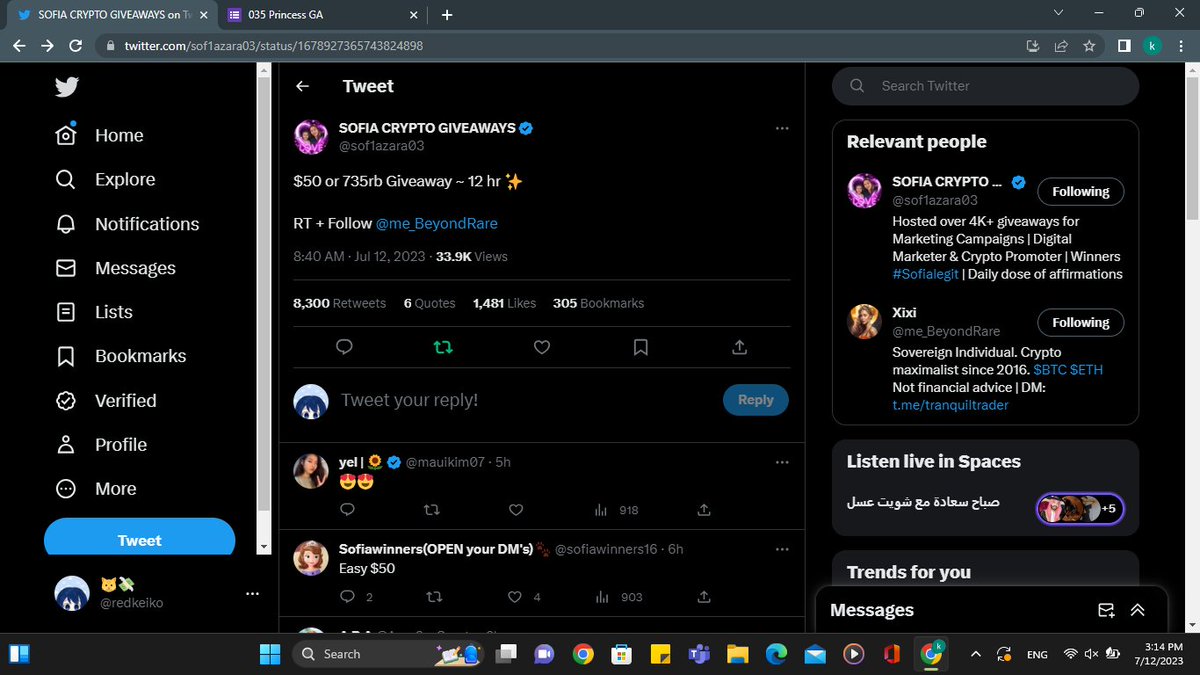Open Verified in the sidebar
Image resolution: width=1200 pixels, height=675 pixels.
tap(105, 400)
